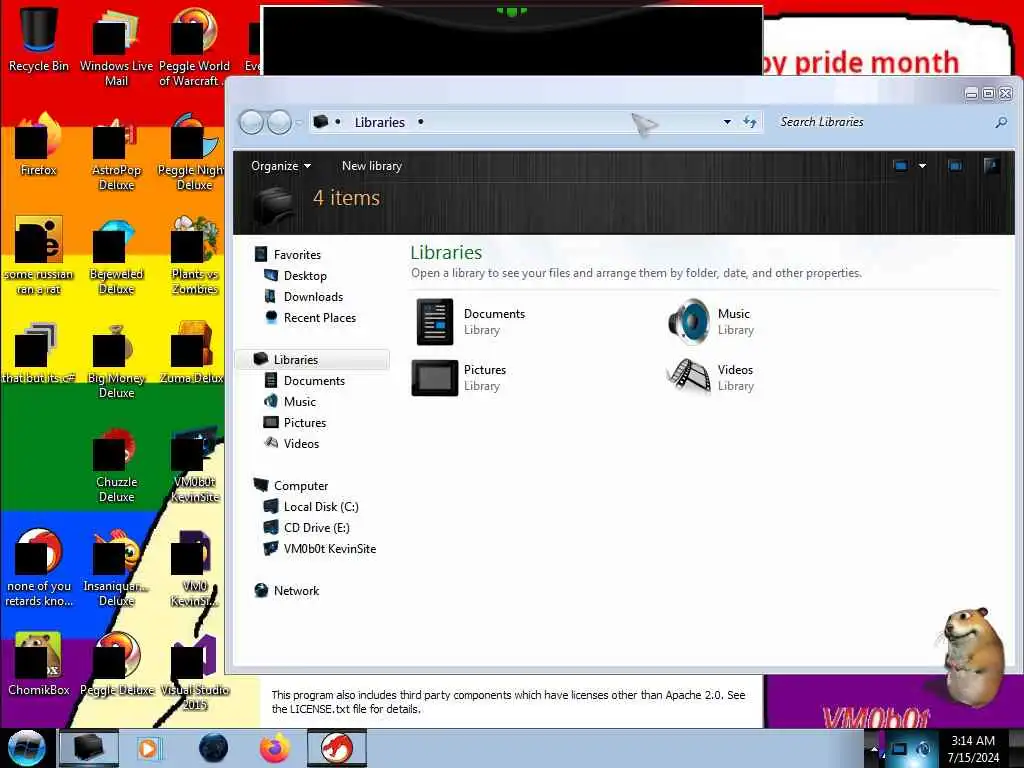1024x768 pixels.
Task: Toggle the preview pane icon
Action: pyautogui.click(x=955, y=166)
